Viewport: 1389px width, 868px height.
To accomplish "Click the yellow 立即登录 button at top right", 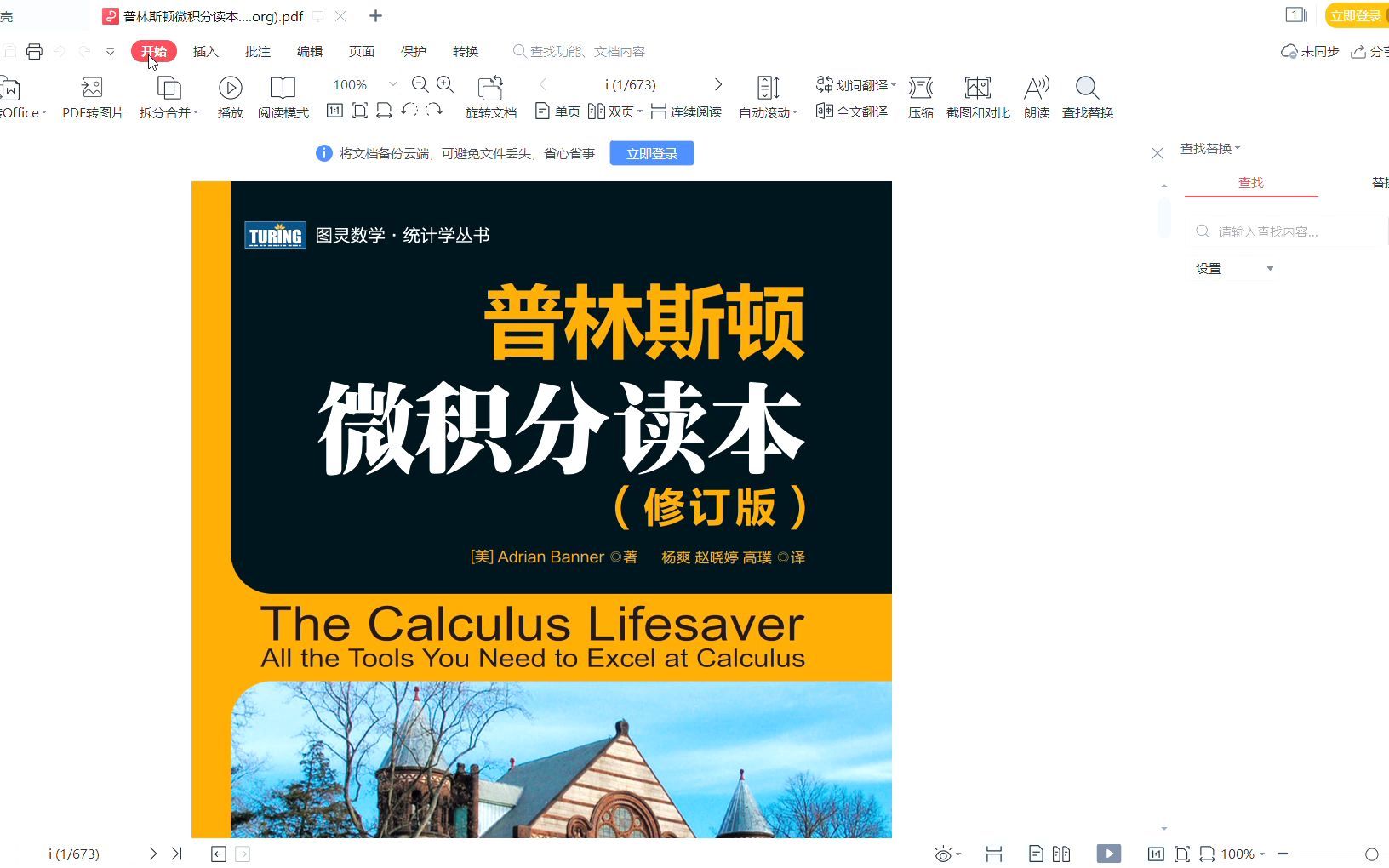I will [1357, 16].
